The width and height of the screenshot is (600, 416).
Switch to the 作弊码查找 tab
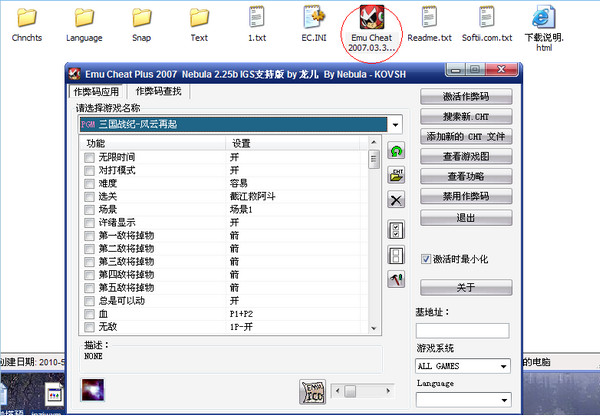point(158,91)
